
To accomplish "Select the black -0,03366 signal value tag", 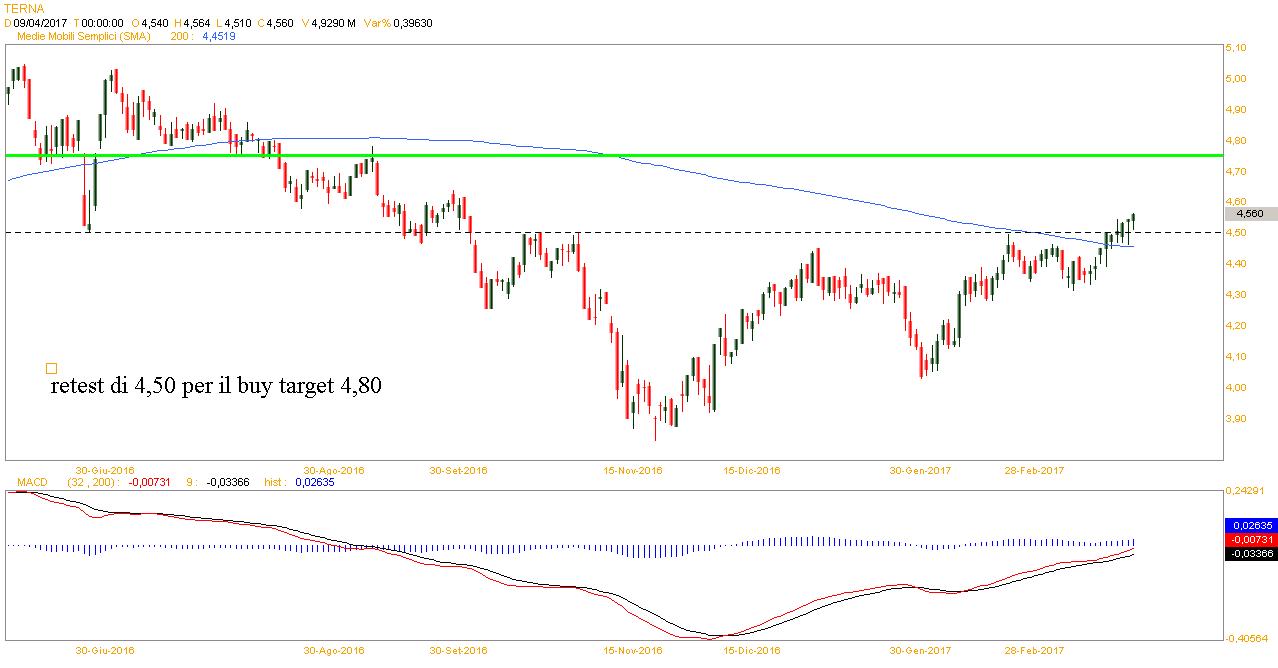I will (1249, 554).
